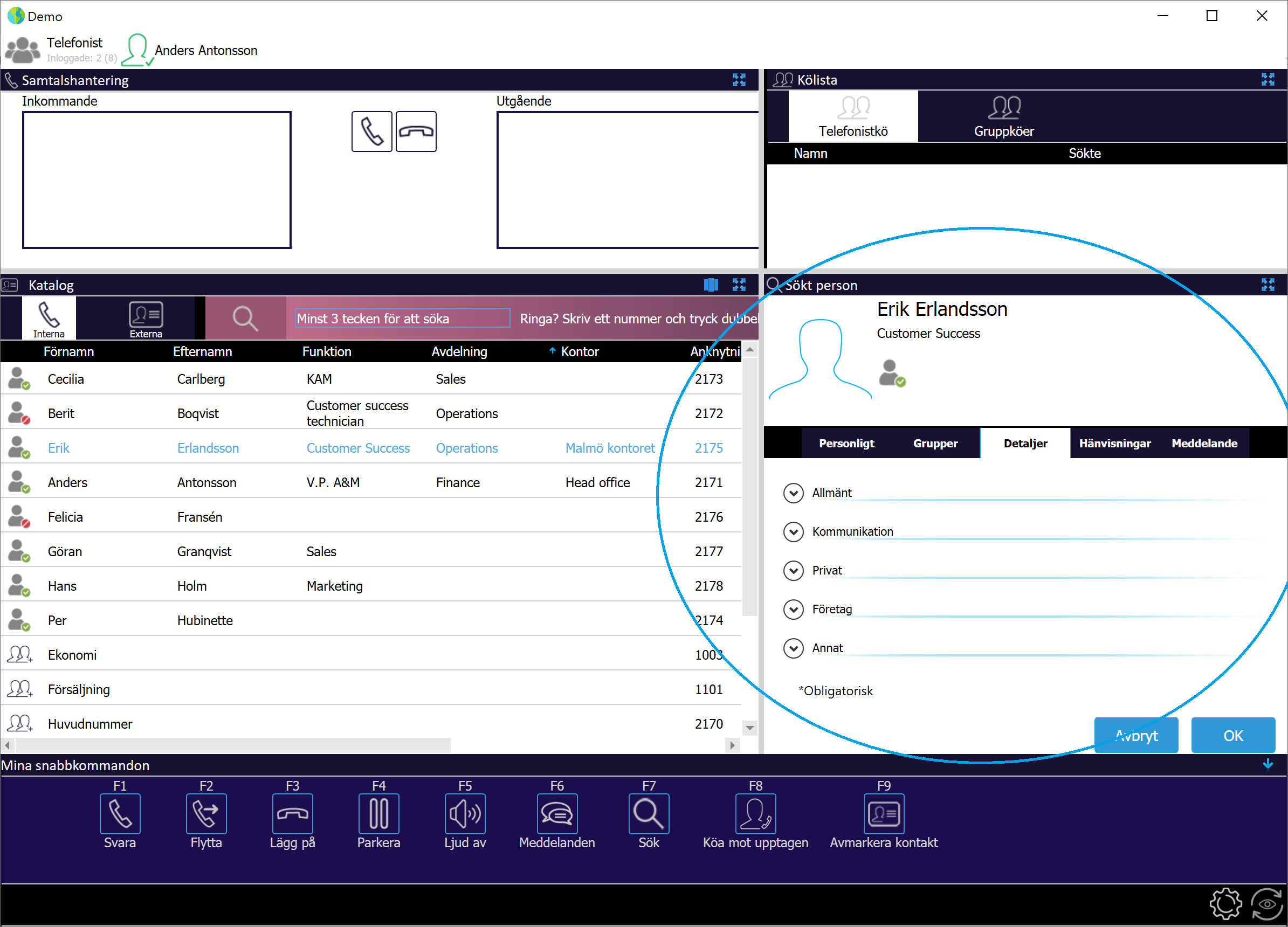Switch to the Grupper tab
This screenshot has width=1288, height=927.
(x=935, y=444)
